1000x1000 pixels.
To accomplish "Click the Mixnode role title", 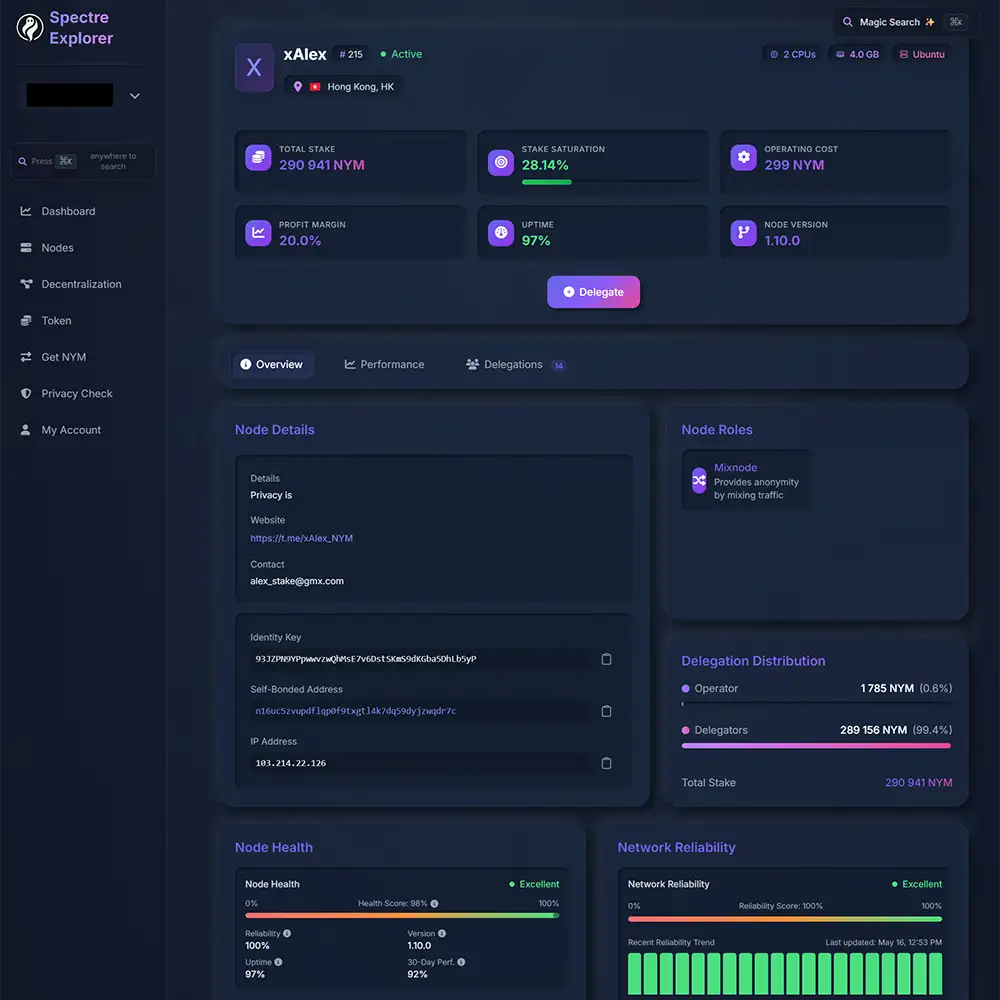I will click(735, 467).
